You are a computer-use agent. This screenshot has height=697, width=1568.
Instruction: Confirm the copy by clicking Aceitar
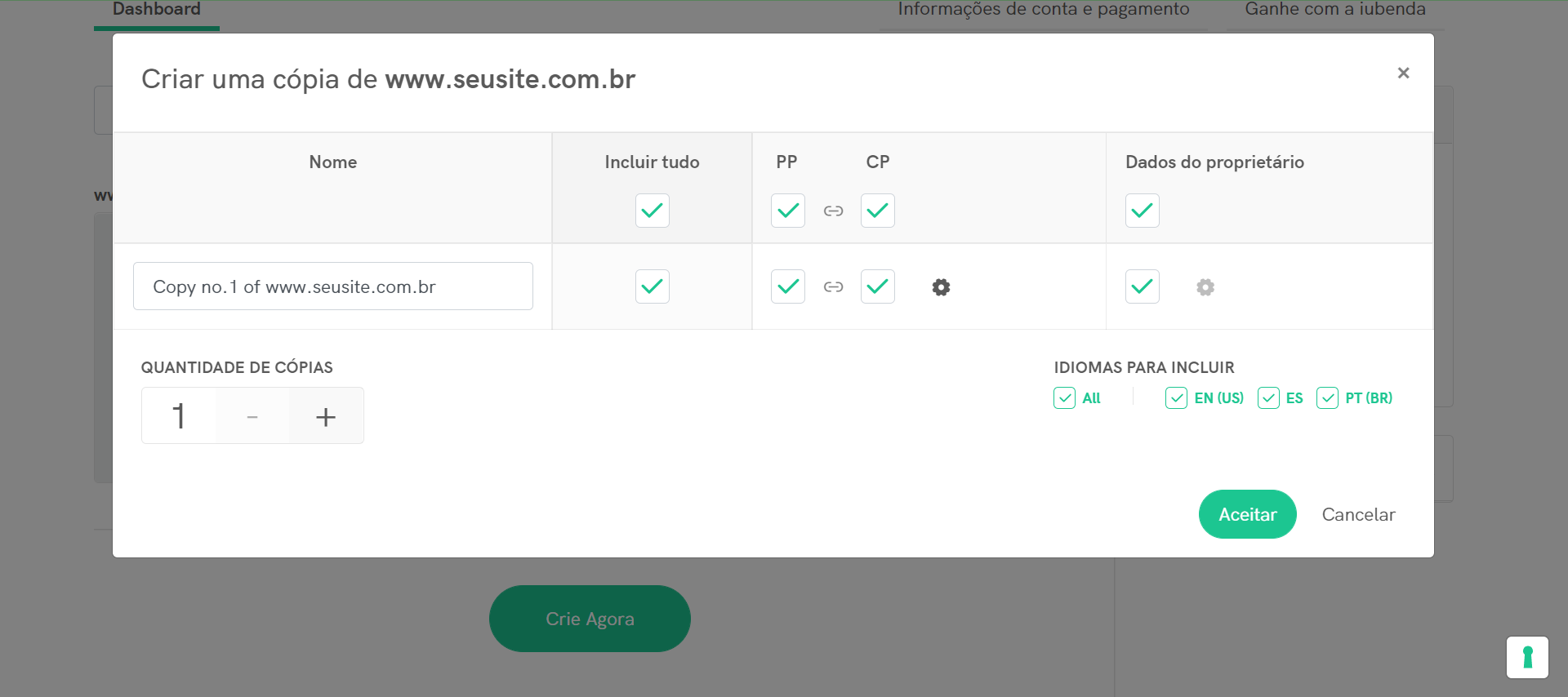click(1247, 514)
